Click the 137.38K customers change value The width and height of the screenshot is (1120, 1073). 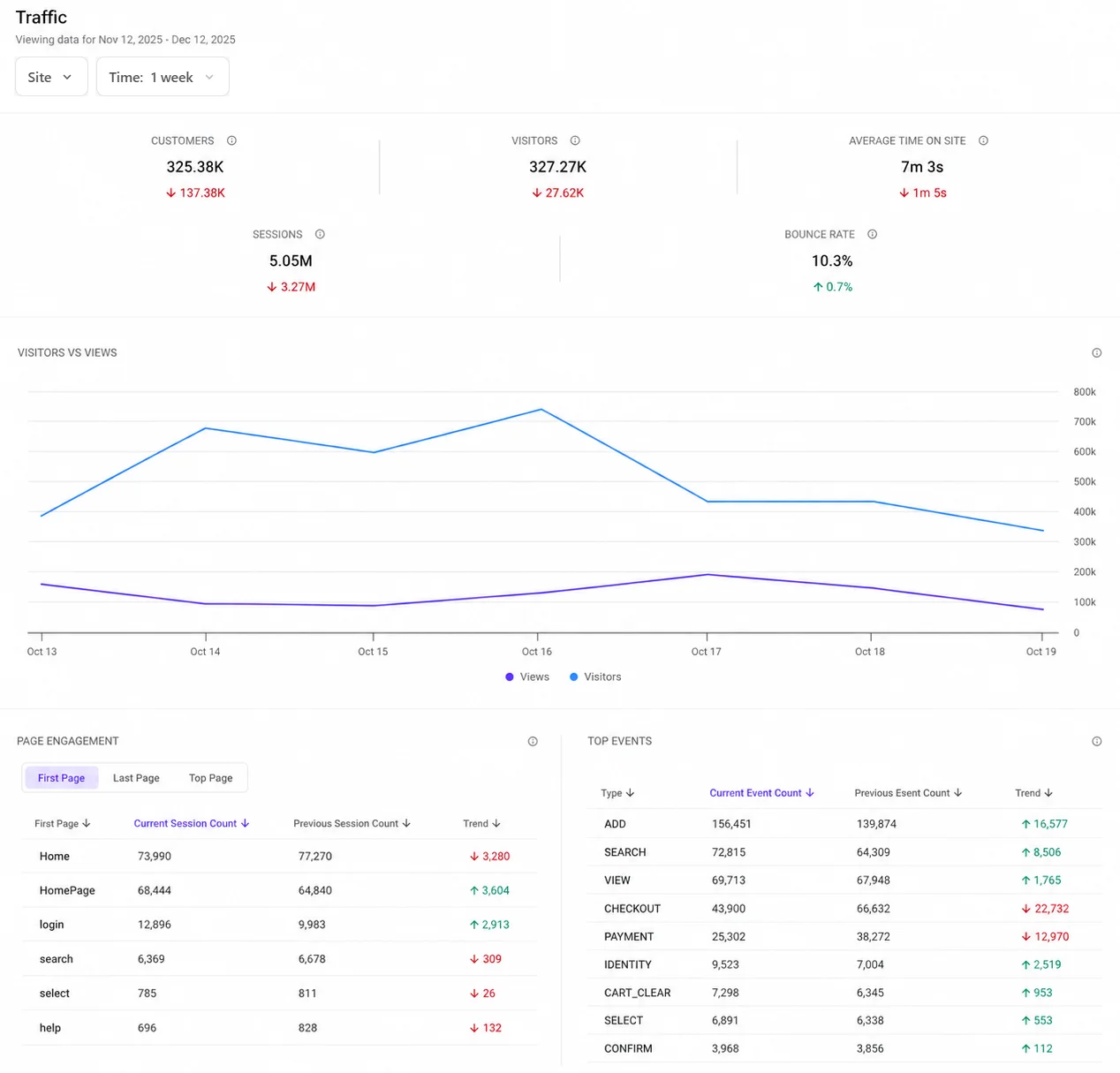[195, 193]
